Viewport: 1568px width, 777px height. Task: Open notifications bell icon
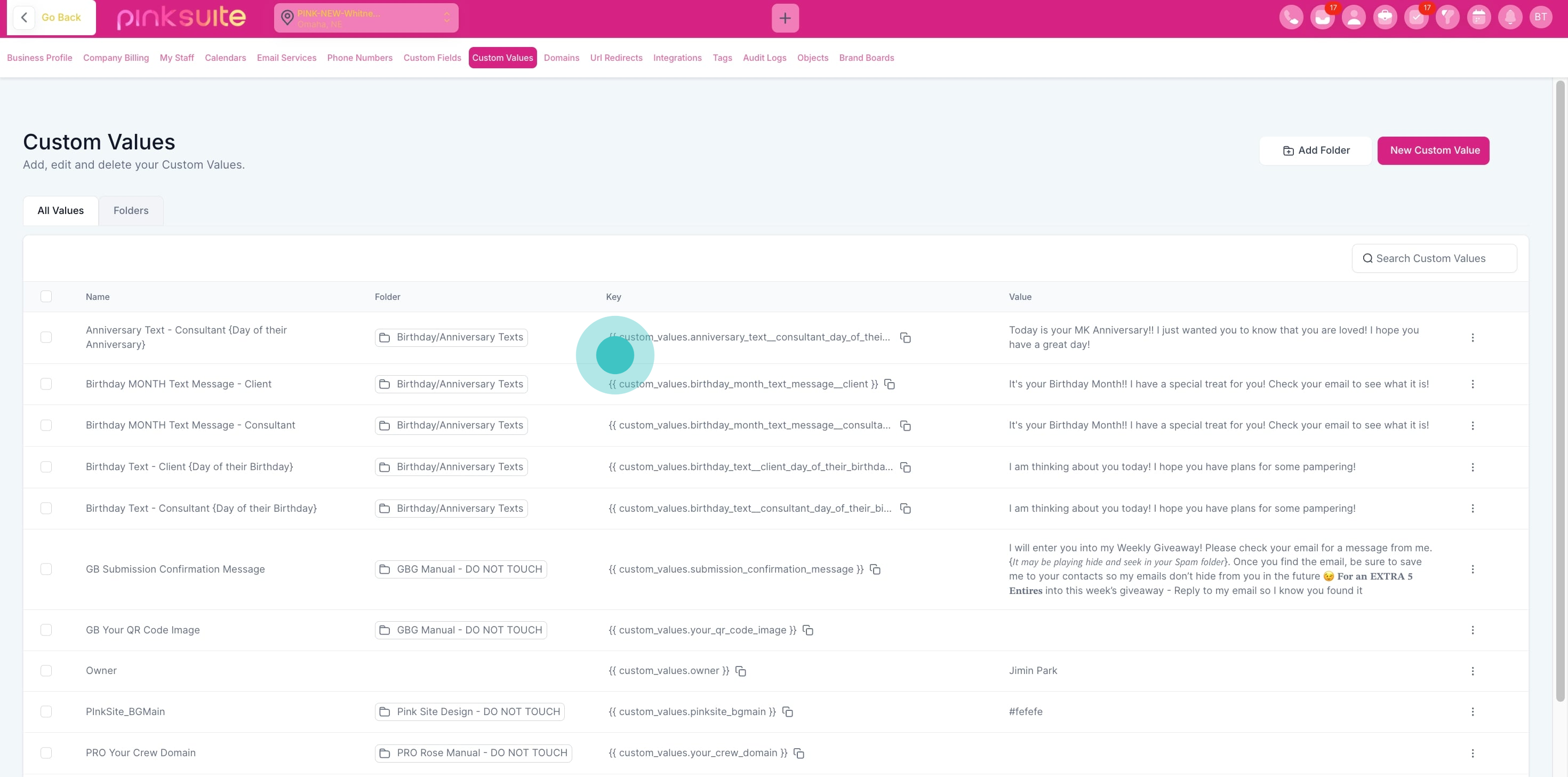[1510, 17]
